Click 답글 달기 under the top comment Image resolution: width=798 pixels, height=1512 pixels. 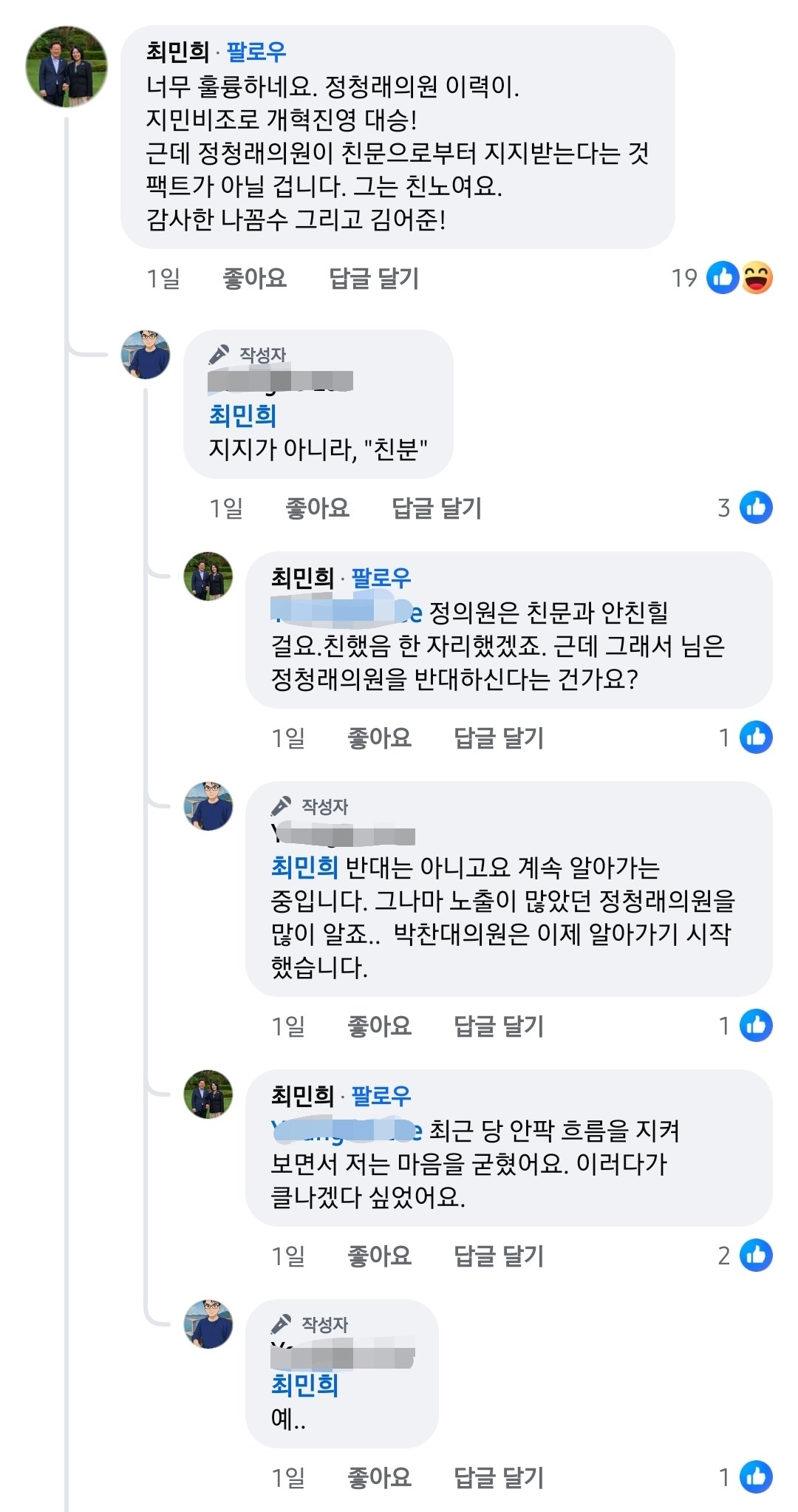[374, 279]
